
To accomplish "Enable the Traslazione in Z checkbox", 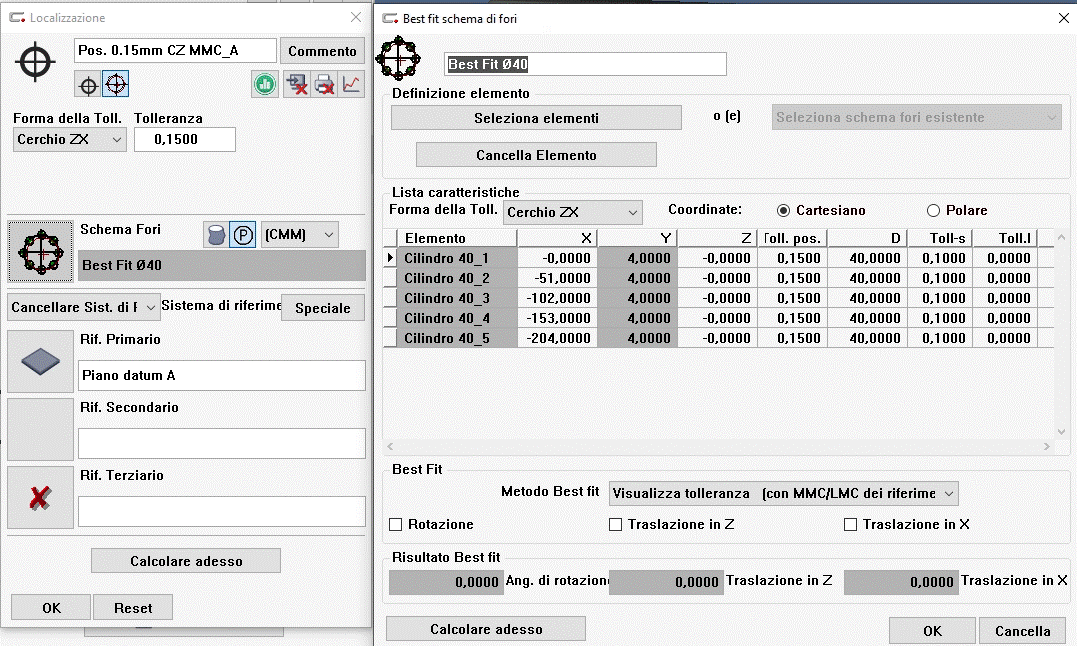I will [615, 524].
